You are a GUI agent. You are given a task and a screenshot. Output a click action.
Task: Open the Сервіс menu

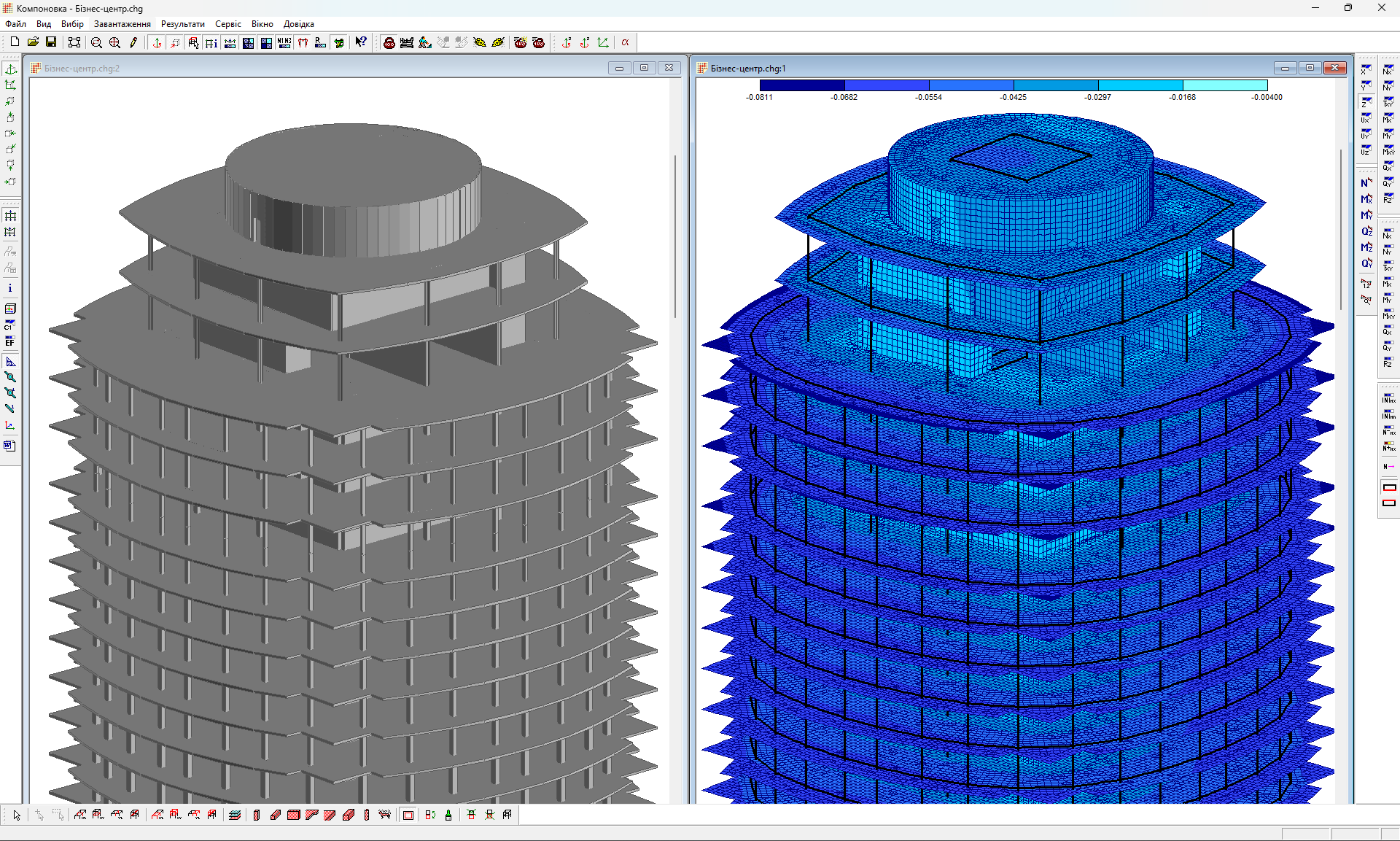click(x=227, y=24)
